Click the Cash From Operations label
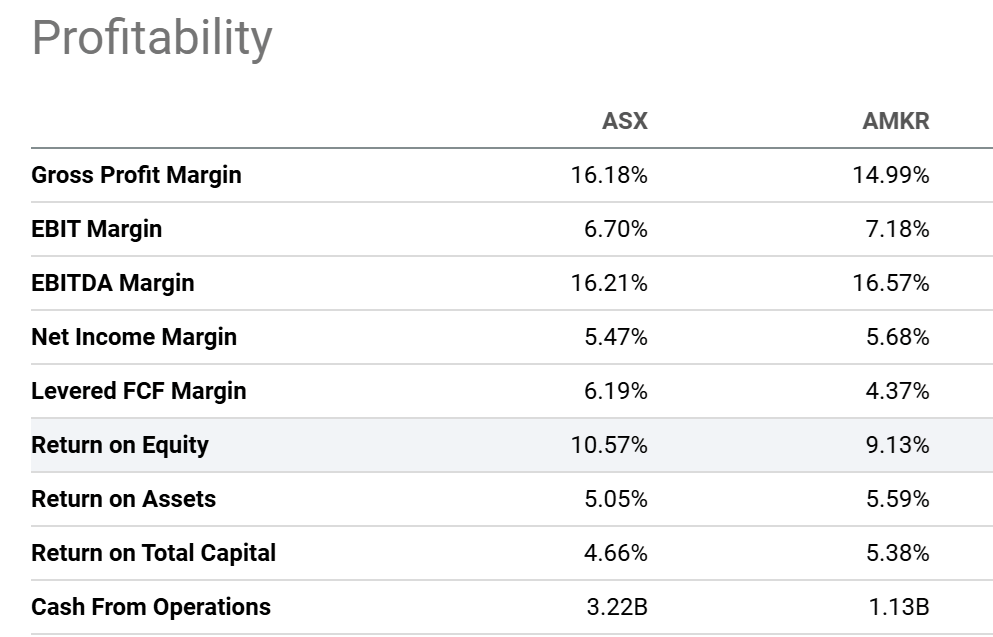Screen dimensions: 993x637 coord(150,607)
